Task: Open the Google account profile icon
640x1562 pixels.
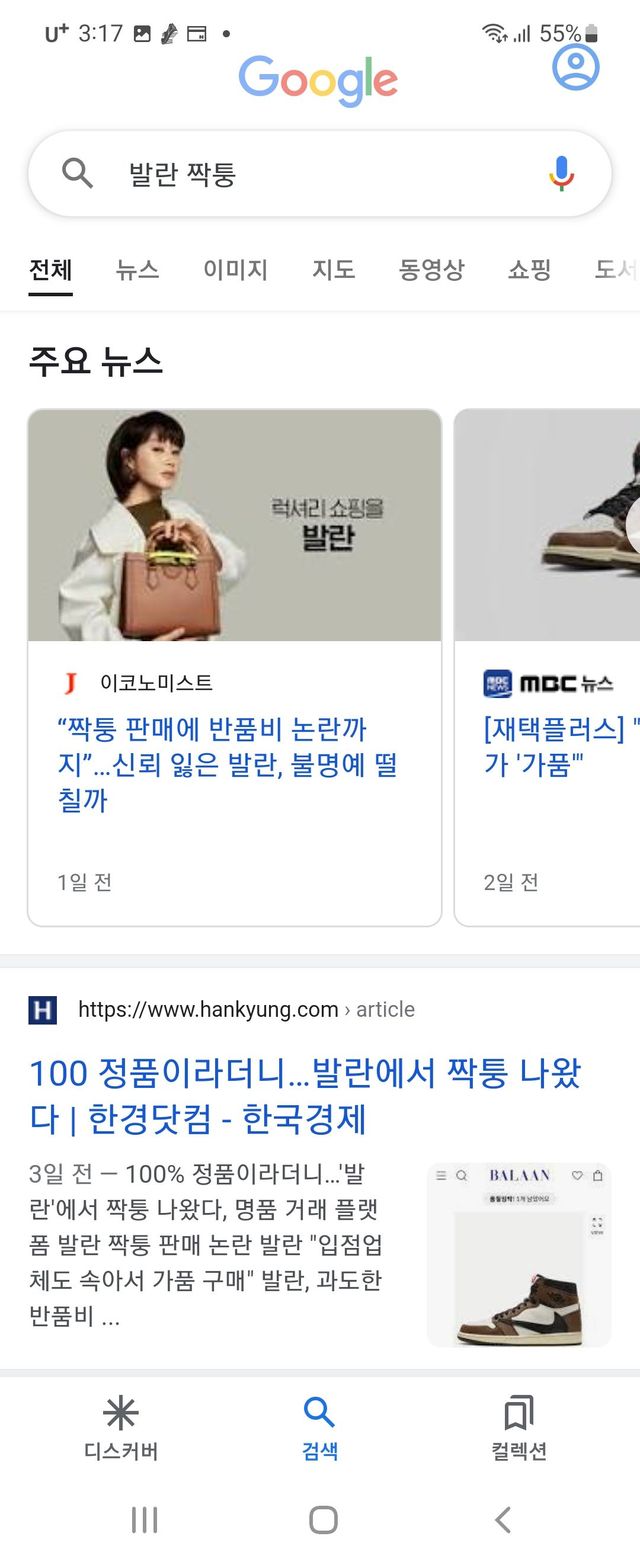Action: pos(576,66)
